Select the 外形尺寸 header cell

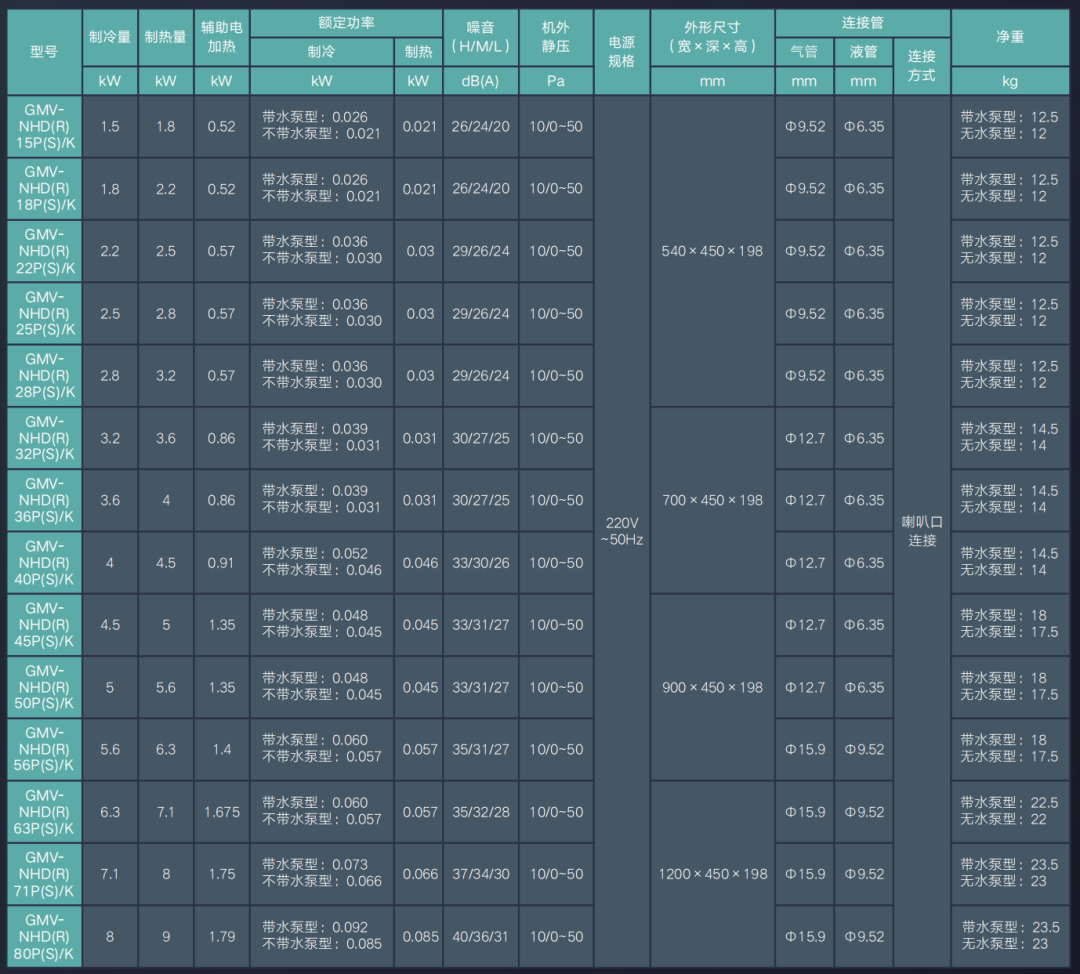click(x=712, y=38)
